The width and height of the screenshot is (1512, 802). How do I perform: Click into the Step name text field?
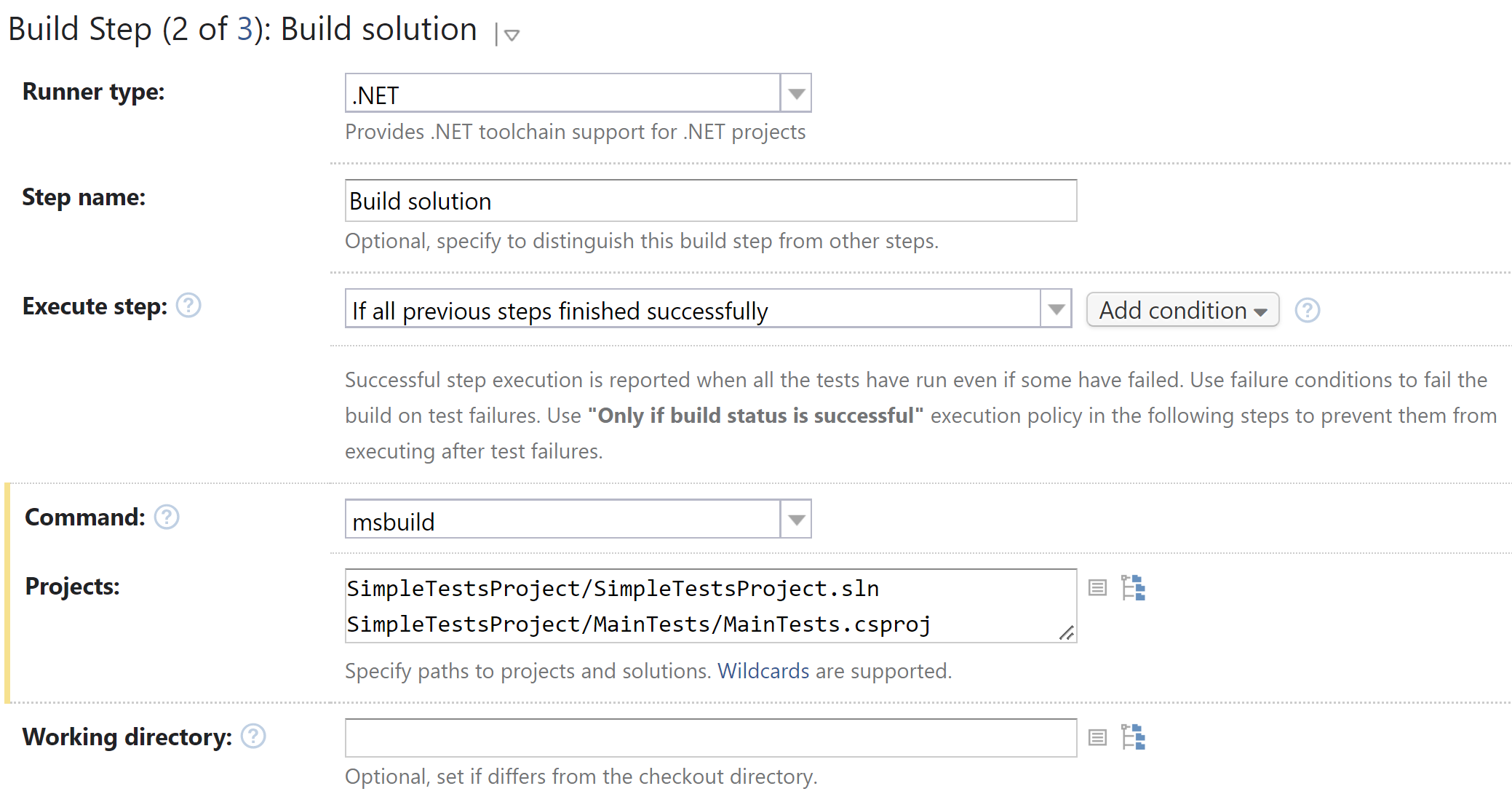(x=709, y=201)
